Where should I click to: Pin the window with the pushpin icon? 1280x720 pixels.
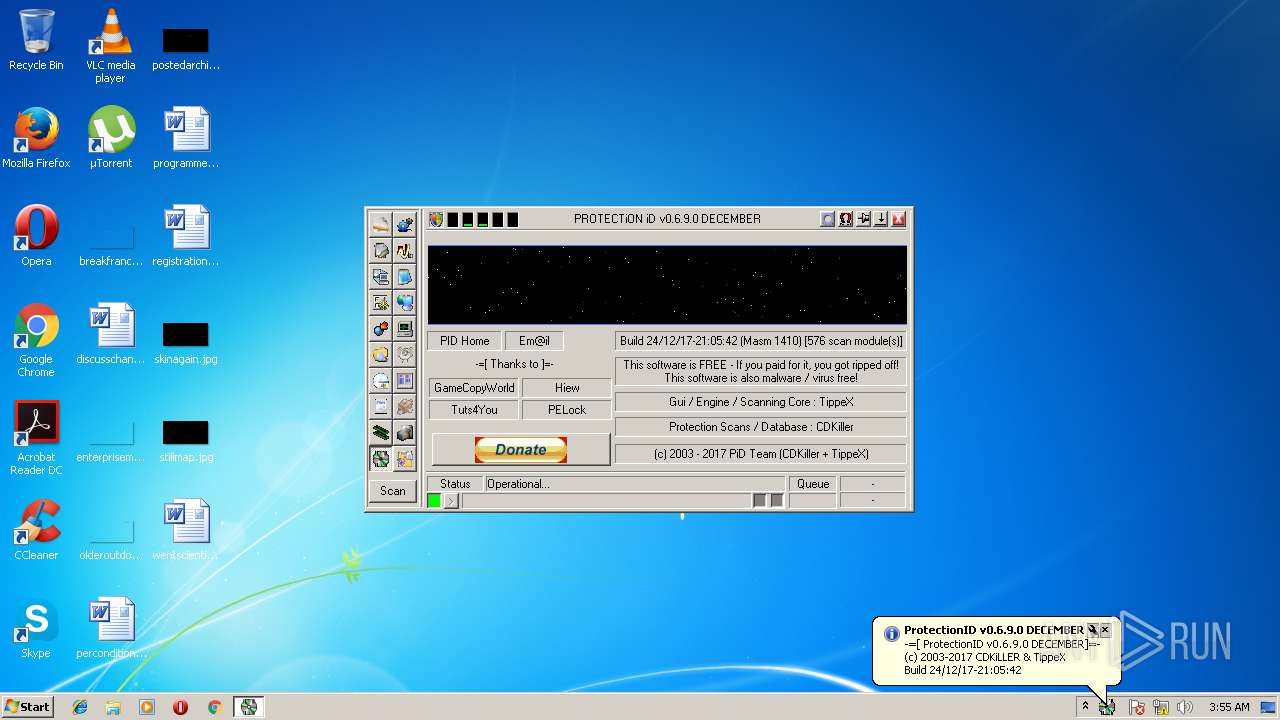pyautogui.click(x=863, y=219)
